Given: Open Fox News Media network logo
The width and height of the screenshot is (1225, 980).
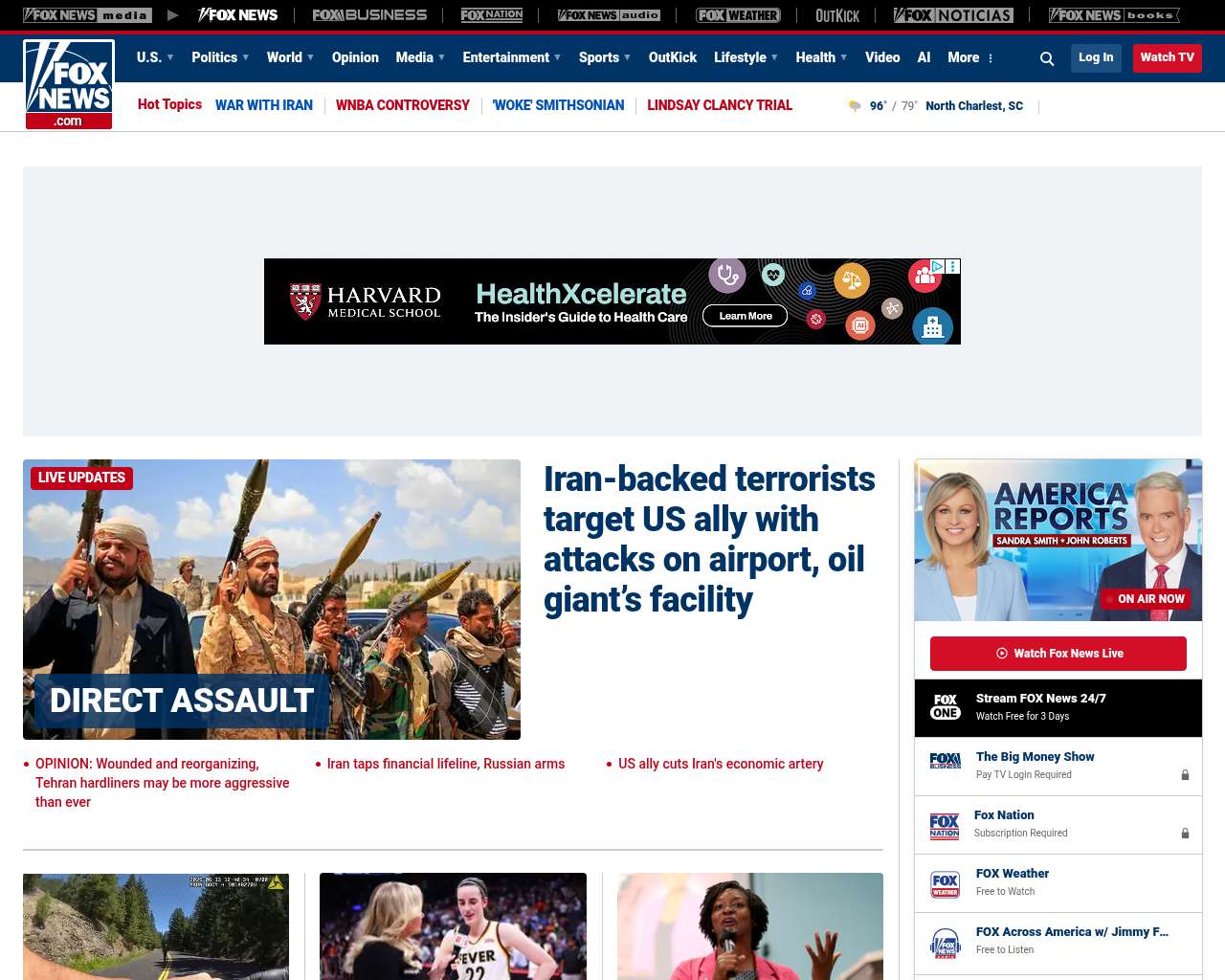Looking at the screenshot, I should point(87,15).
